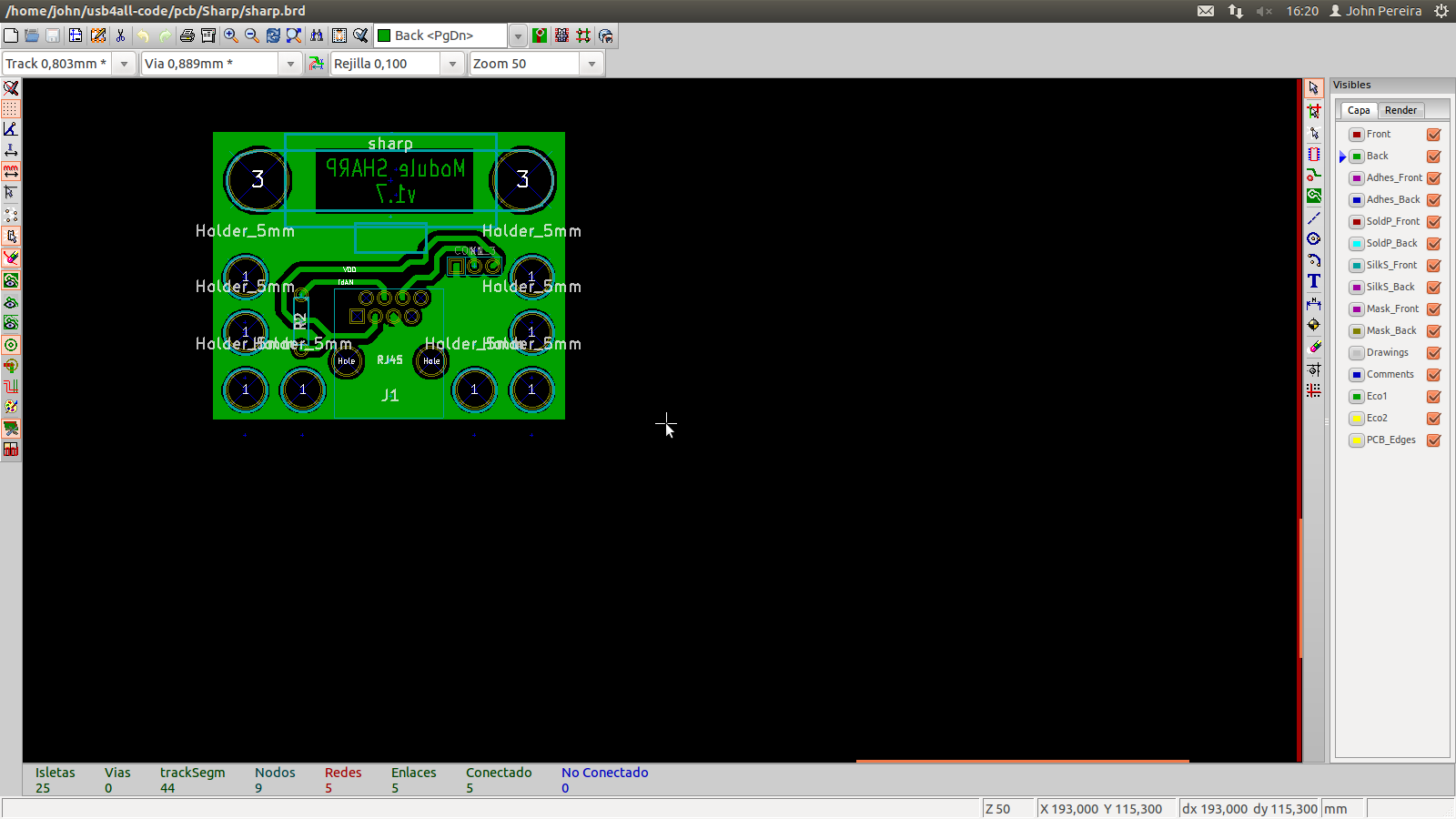This screenshot has height=819, width=1456.
Task: Select the Add arc tool
Action: [x=1314, y=259]
